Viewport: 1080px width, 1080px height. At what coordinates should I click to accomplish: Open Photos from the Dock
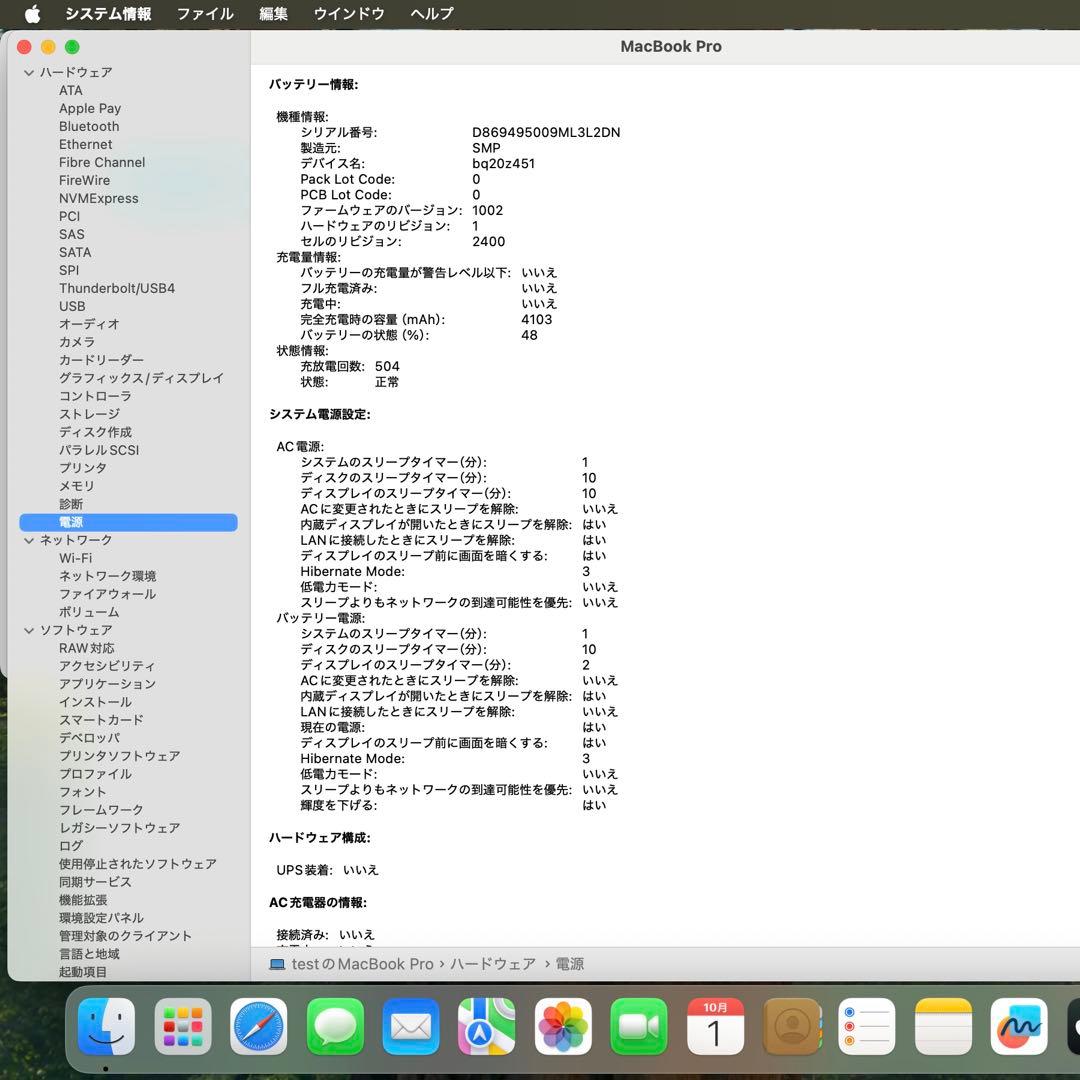[x=562, y=1026]
